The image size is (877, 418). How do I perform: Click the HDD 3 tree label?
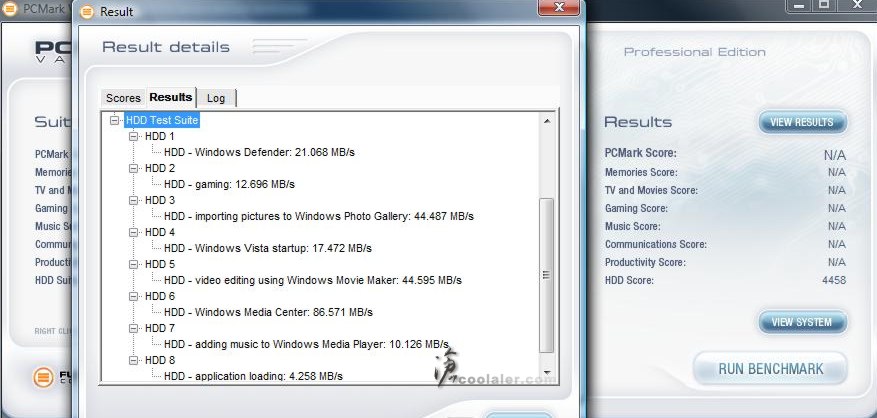(x=159, y=200)
